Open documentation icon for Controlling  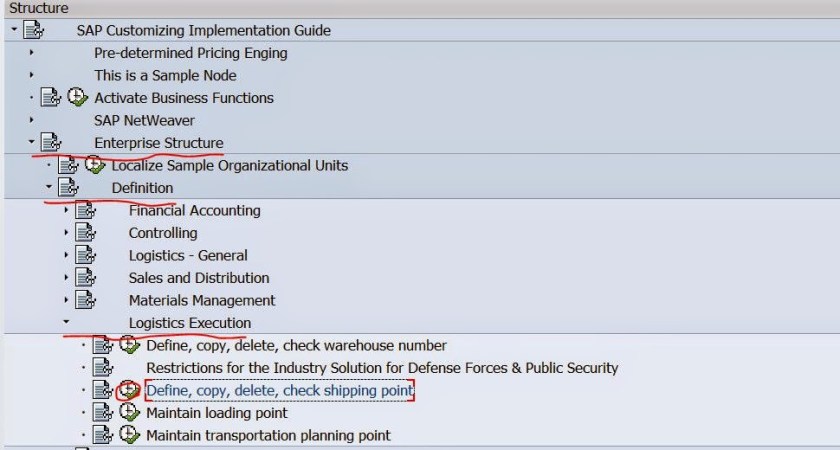(x=85, y=232)
